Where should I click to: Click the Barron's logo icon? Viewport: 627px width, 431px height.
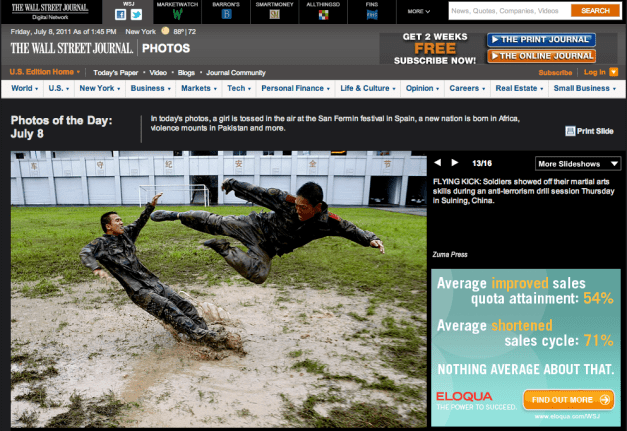(226, 15)
